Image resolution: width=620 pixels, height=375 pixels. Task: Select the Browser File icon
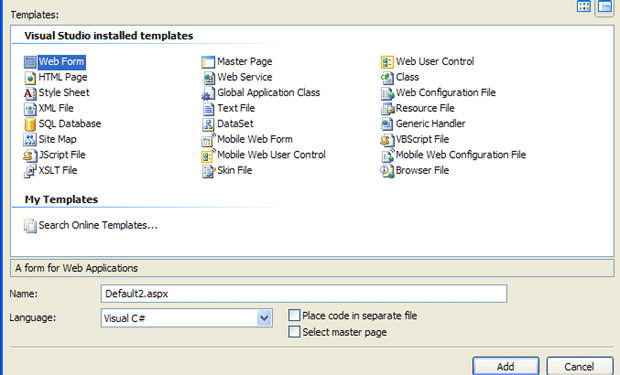pos(387,170)
